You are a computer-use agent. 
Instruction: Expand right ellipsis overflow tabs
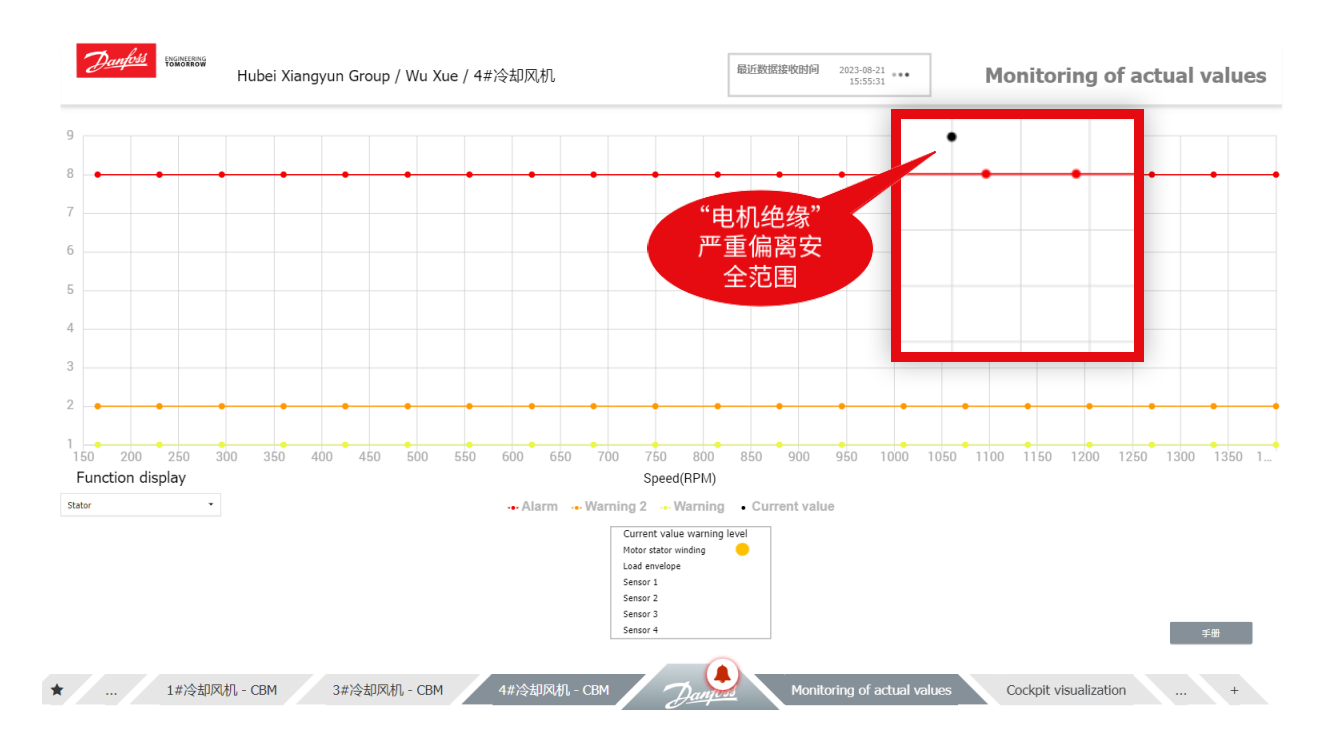point(1181,690)
